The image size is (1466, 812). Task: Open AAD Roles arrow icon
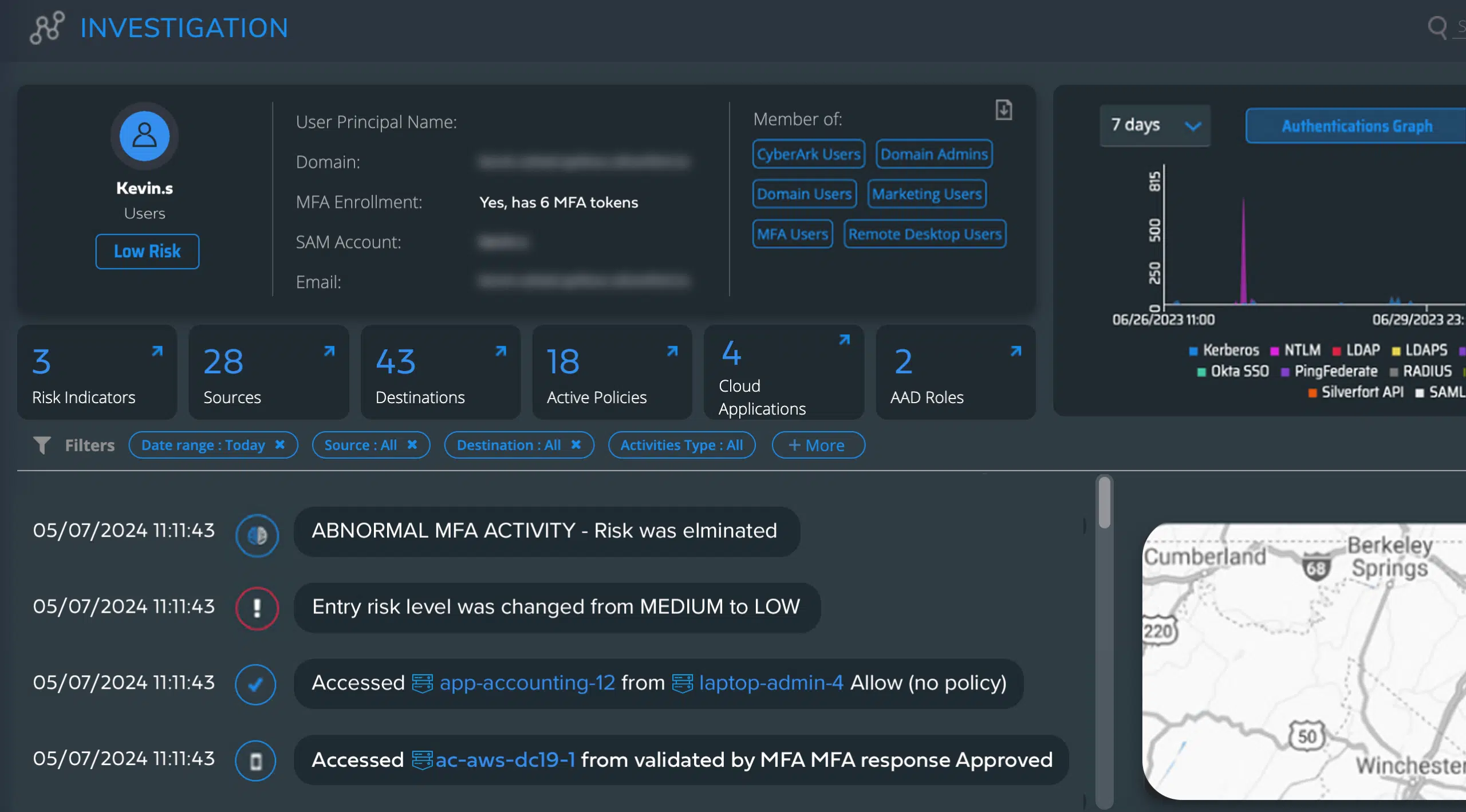tap(1016, 351)
